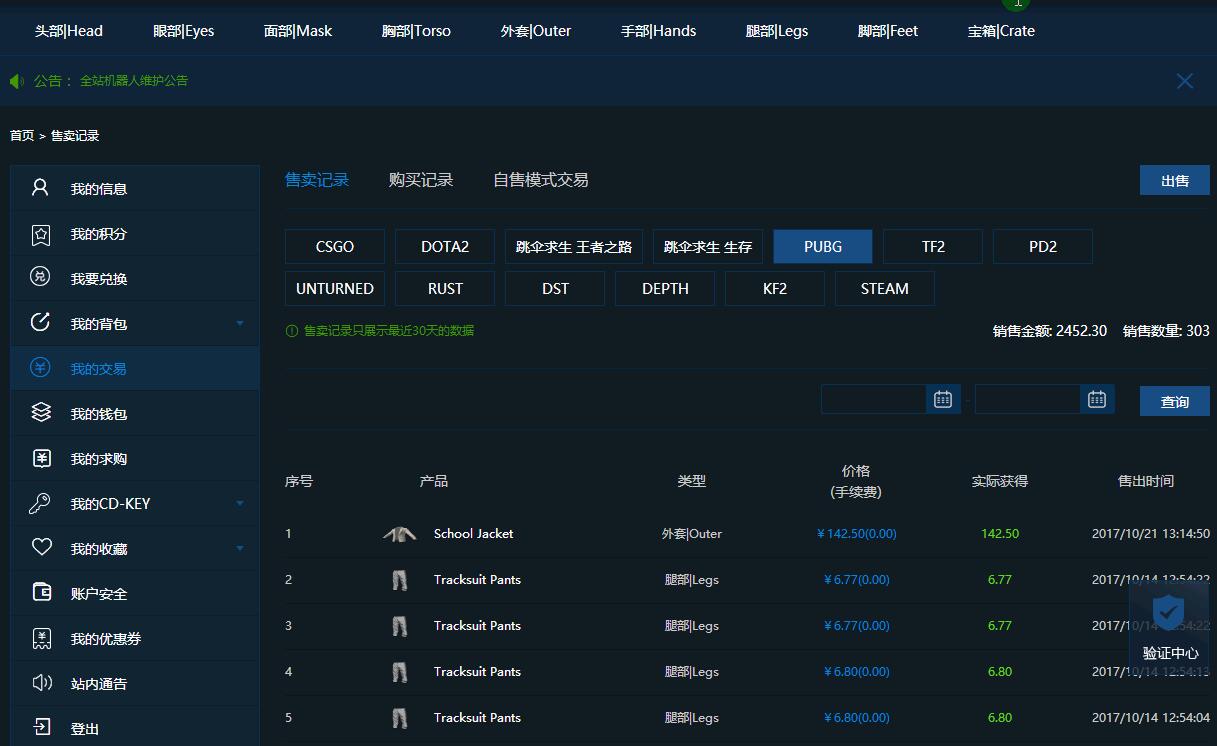The image size is (1217, 746).
Task: Filter records by CSGO
Action: (335, 247)
